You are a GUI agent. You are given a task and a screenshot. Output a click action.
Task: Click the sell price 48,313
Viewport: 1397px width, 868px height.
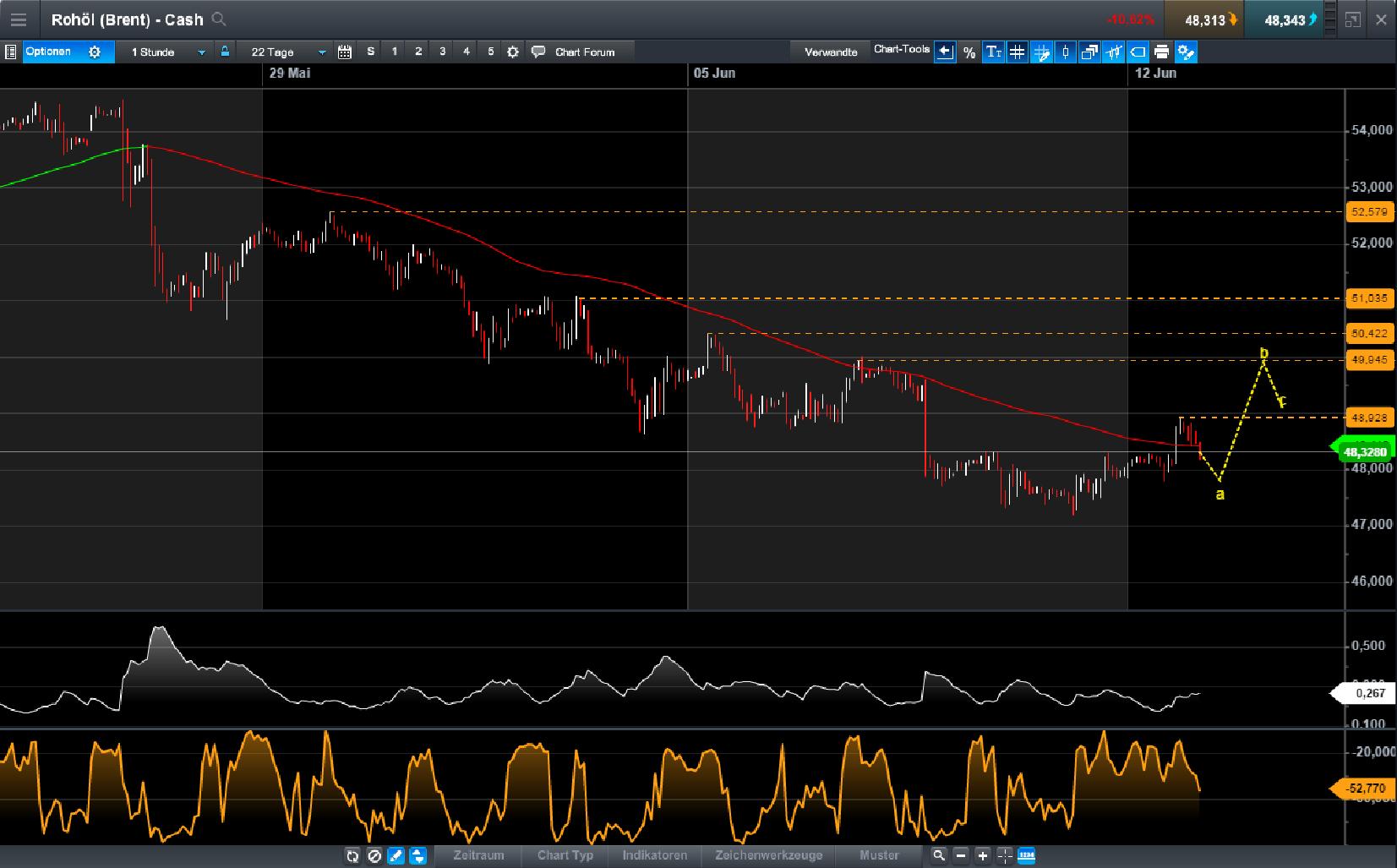1204,20
